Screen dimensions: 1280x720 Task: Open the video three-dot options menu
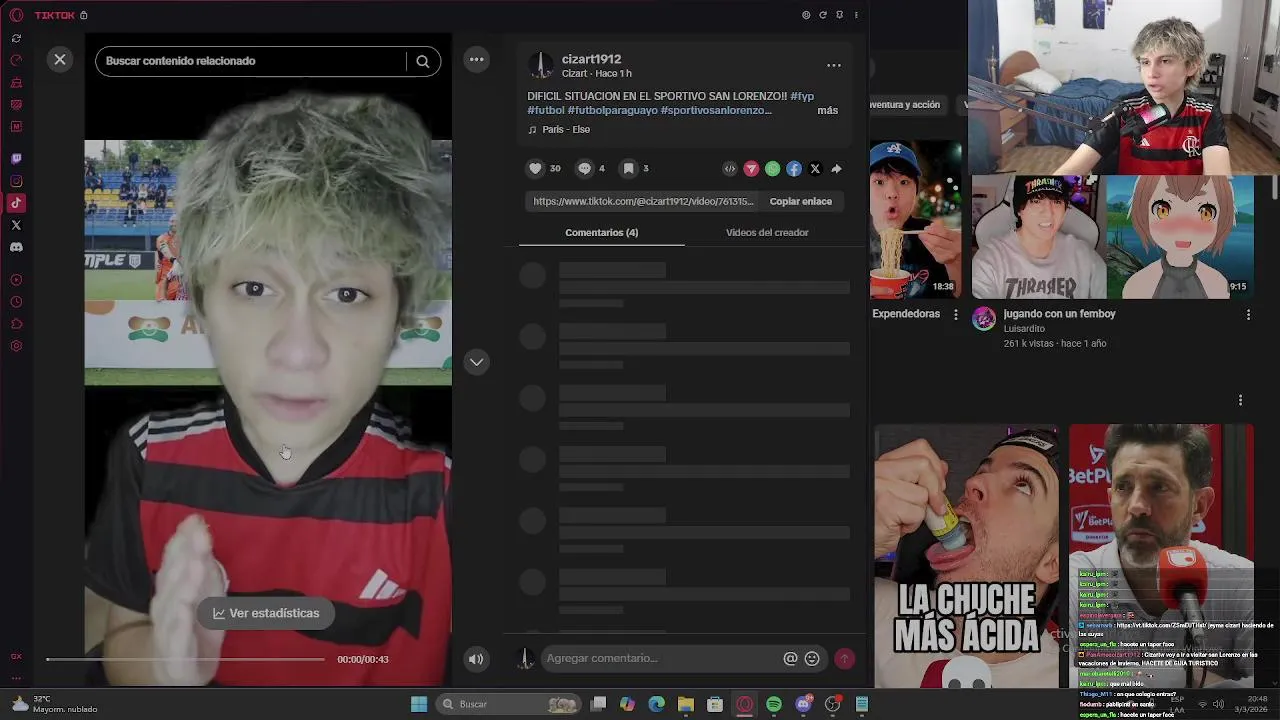[x=477, y=60]
